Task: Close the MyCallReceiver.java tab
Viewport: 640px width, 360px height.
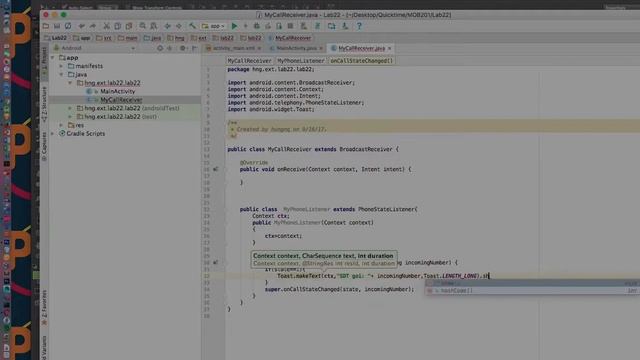Action: tap(389, 48)
